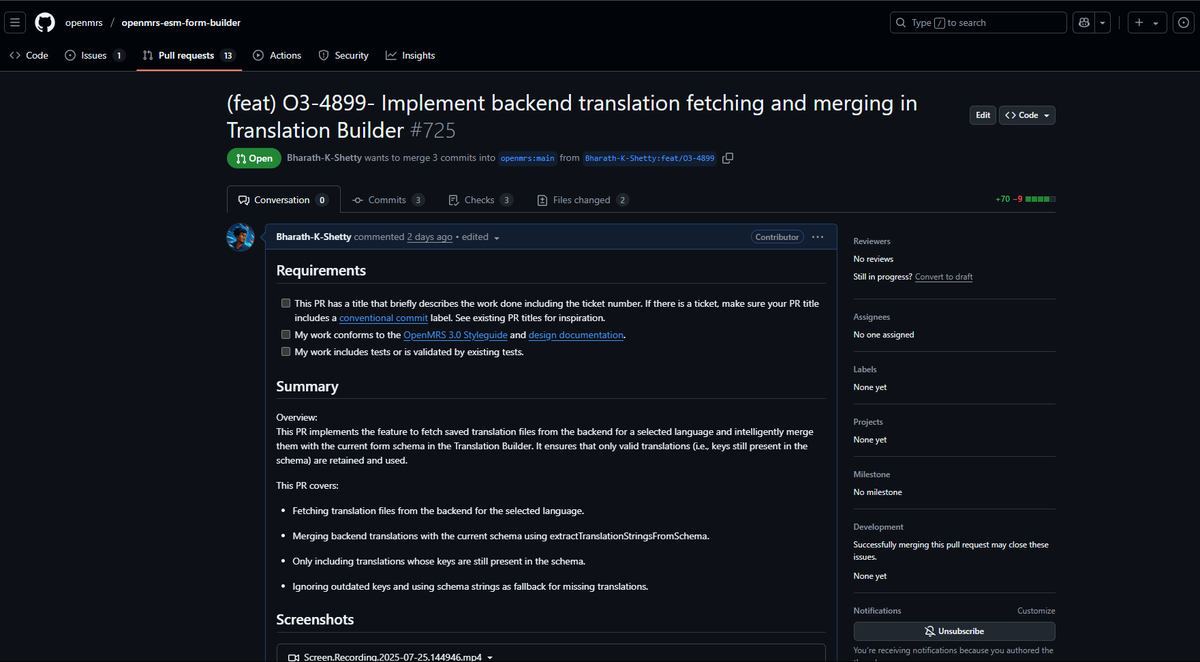Screen dimensions: 1200x662
Task: Open the design documentation link
Action: coord(576,335)
